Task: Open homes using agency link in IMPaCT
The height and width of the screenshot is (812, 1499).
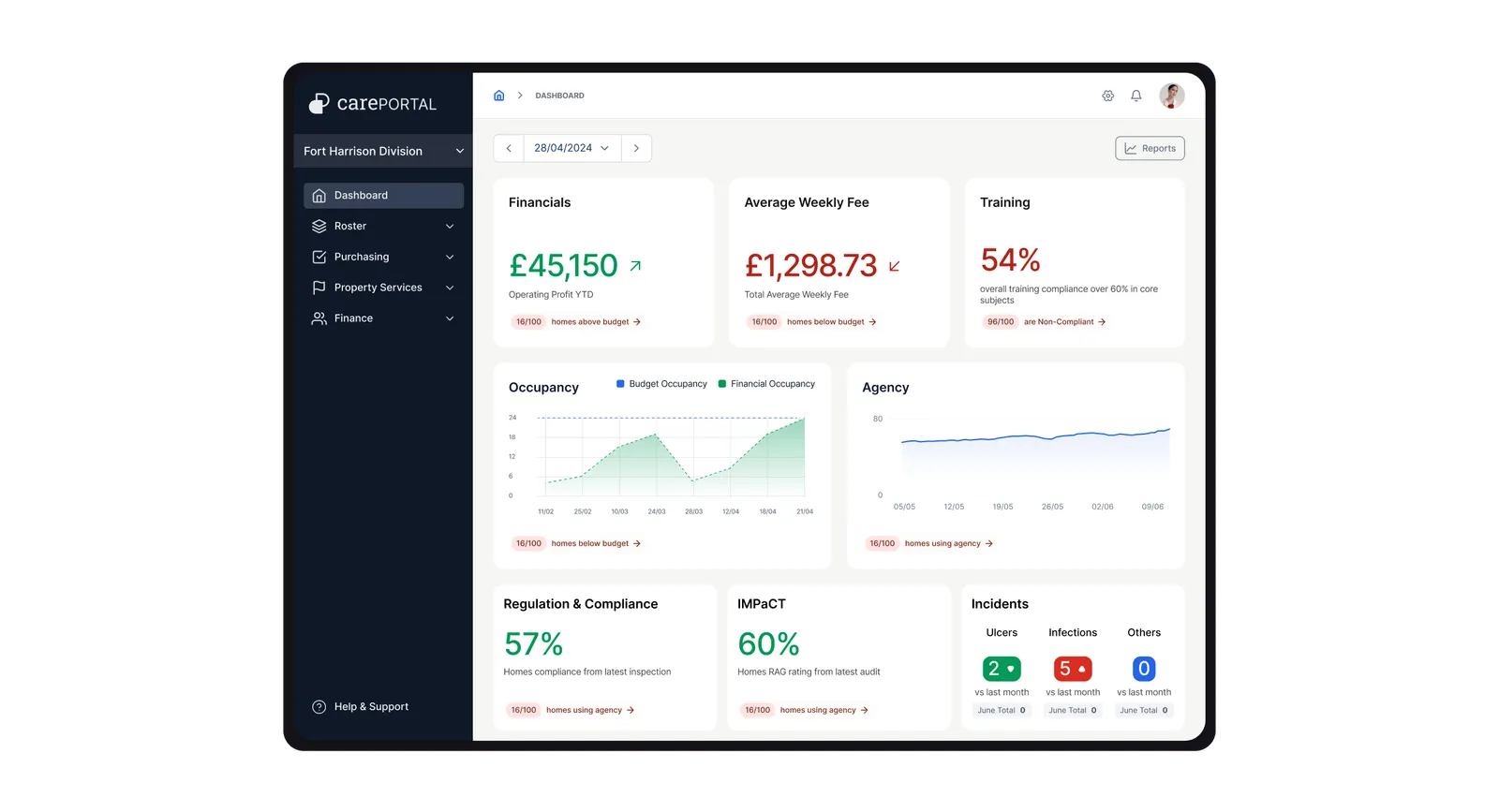Action: (824, 710)
